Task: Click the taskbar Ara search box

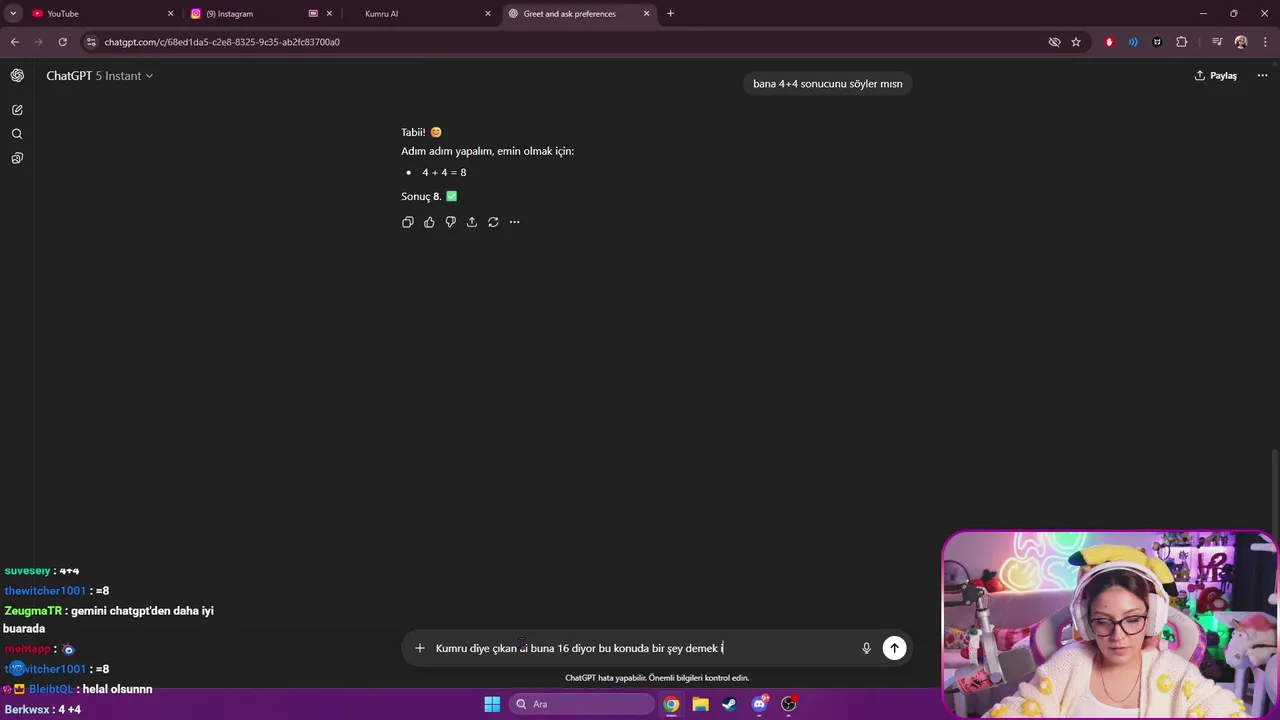Action: tap(580, 704)
